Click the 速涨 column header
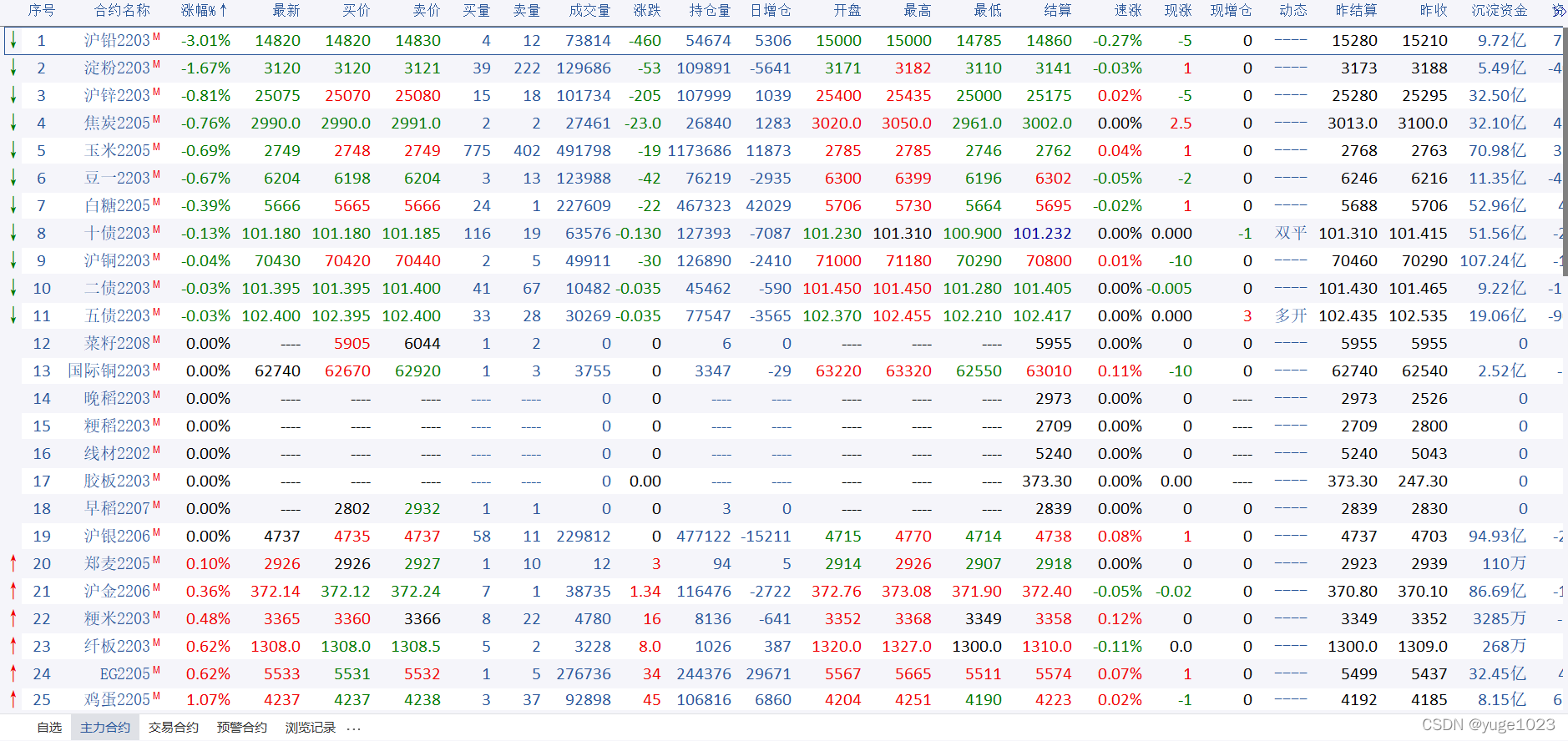The image size is (1568, 741). [1128, 11]
